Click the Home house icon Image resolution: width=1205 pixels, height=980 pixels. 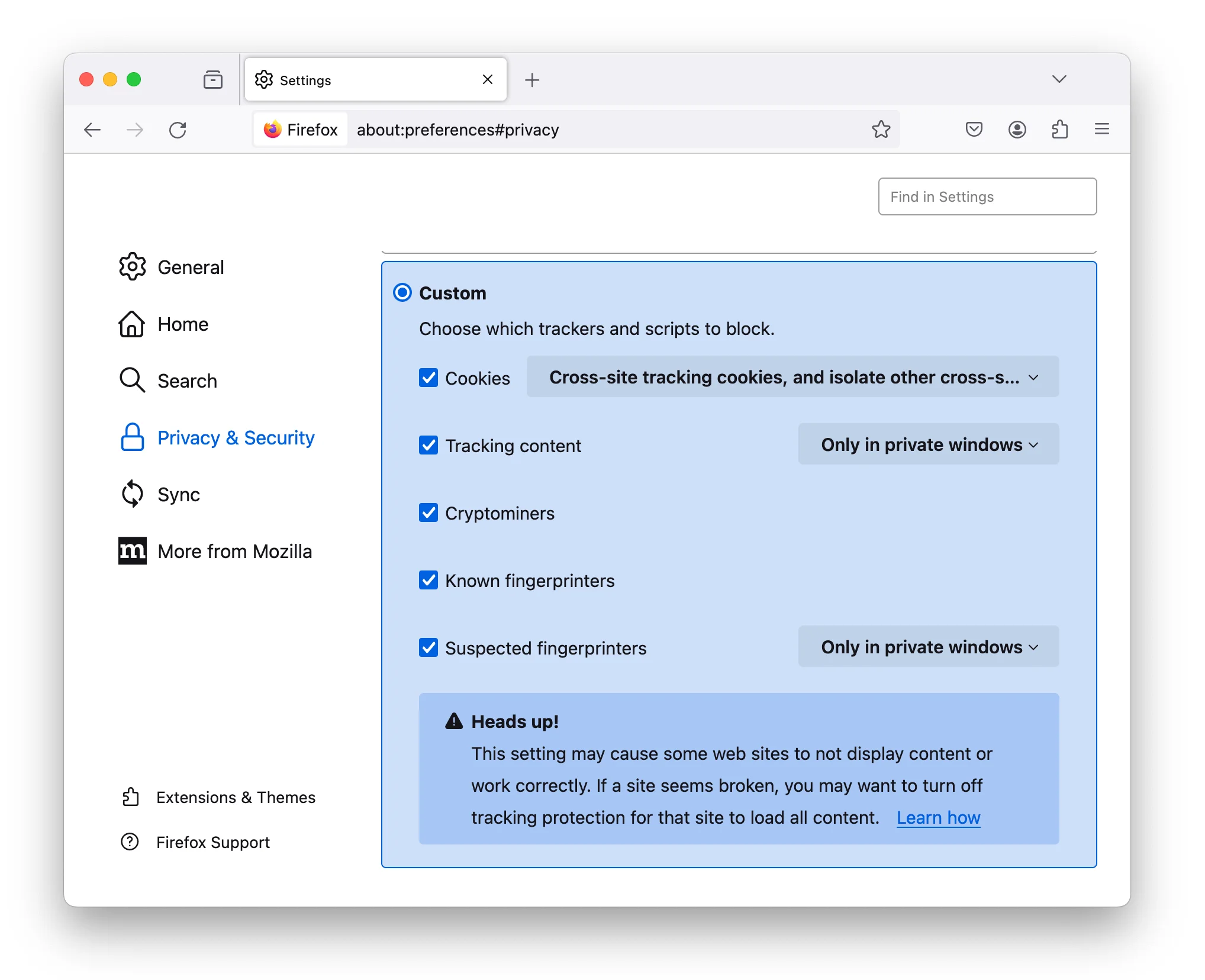[x=131, y=324]
